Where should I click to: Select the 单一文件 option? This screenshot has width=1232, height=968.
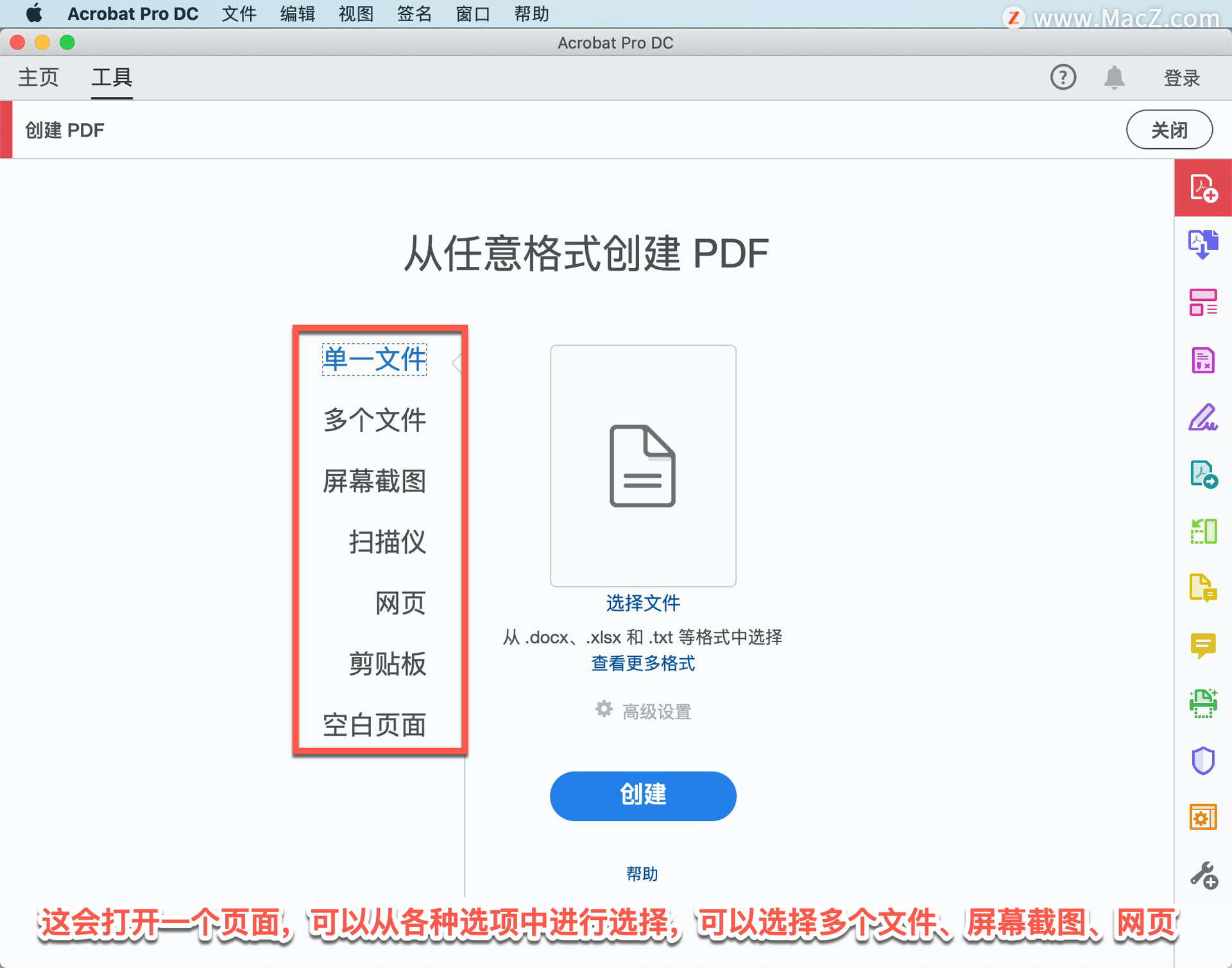[374, 359]
